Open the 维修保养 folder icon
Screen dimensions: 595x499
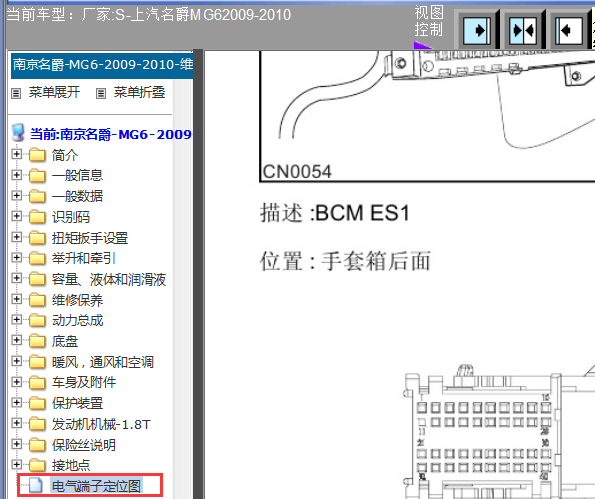(x=37, y=299)
